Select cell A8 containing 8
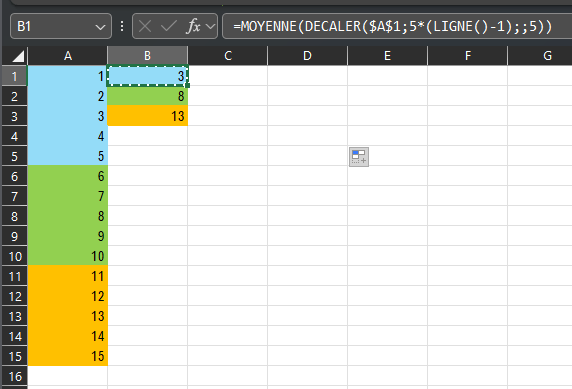This screenshot has height=389, width=572. coord(67,216)
